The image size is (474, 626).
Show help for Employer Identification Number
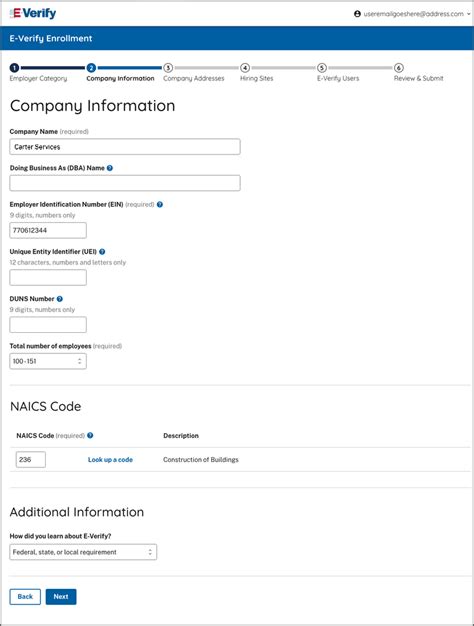coord(160,204)
